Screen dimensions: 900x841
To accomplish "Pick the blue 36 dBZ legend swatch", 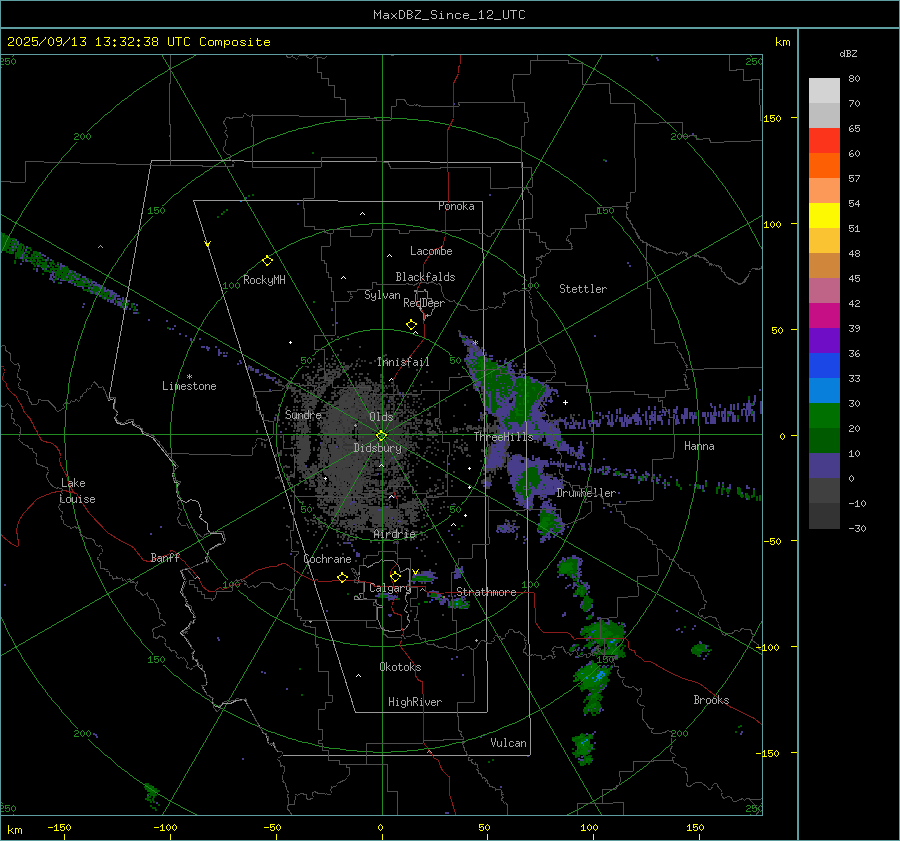I will pyautogui.click(x=824, y=365).
